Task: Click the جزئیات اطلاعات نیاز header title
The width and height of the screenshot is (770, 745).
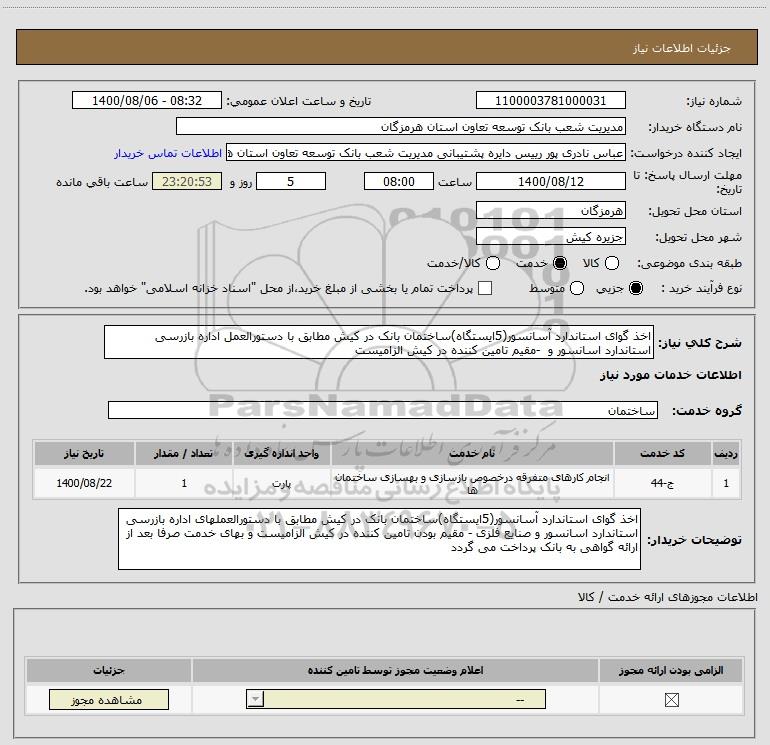Action: [x=682, y=48]
